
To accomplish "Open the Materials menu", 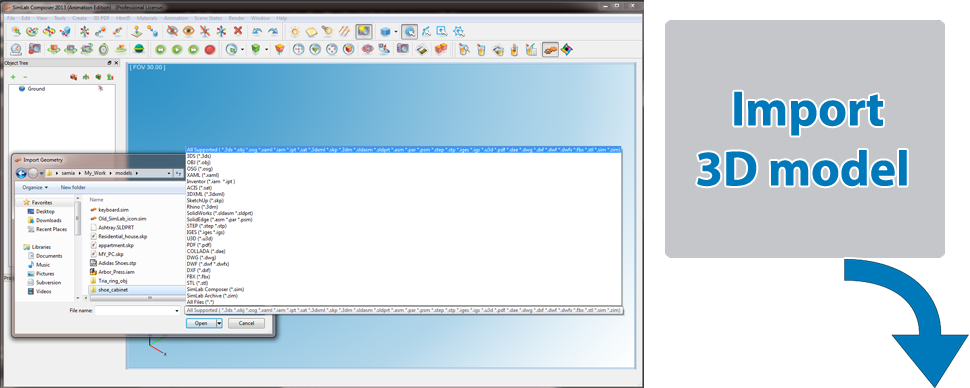I will point(147,18).
